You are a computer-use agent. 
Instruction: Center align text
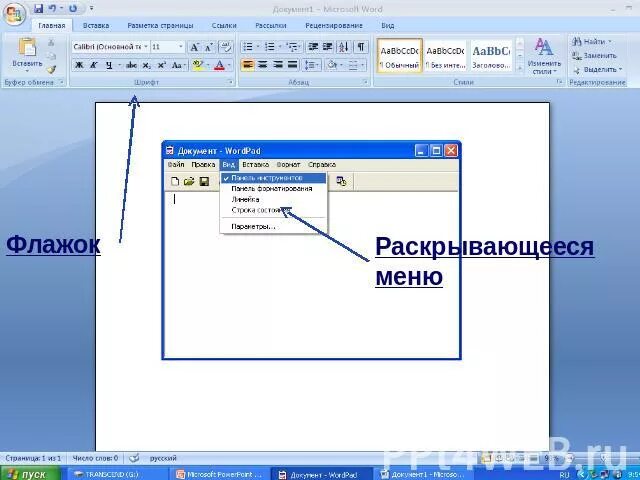tap(263, 65)
